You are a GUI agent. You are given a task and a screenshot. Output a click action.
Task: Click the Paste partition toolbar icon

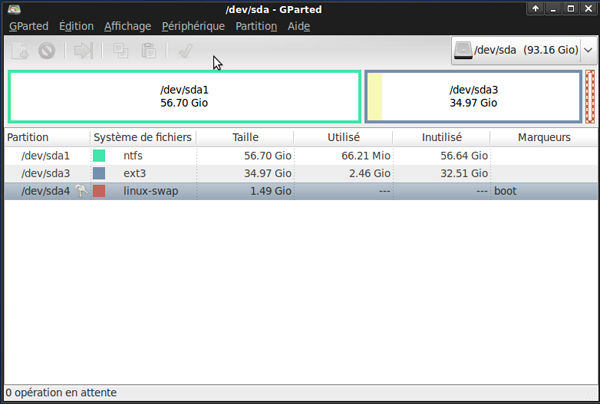tap(148, 50)
